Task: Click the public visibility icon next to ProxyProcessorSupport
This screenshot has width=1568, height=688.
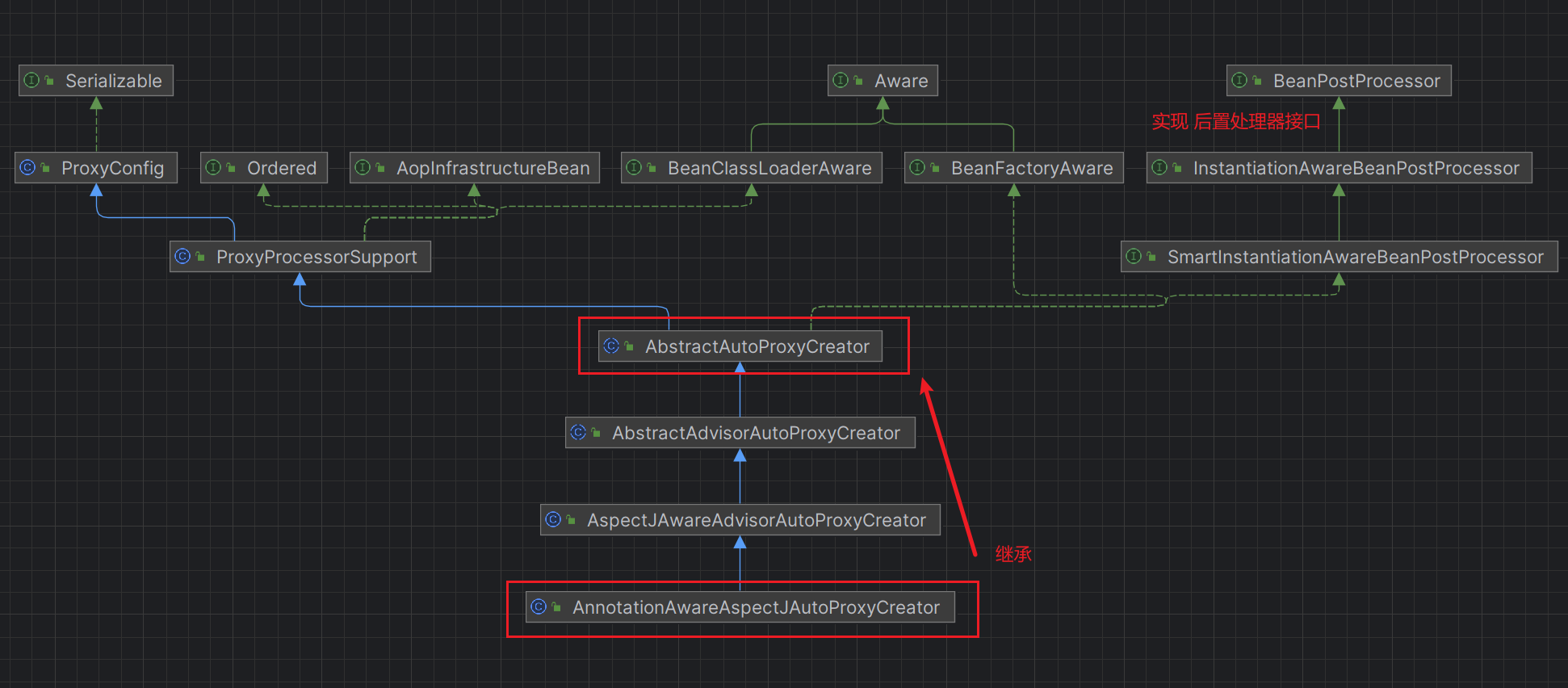Action: pyautogui.click(x=200, y=256)
